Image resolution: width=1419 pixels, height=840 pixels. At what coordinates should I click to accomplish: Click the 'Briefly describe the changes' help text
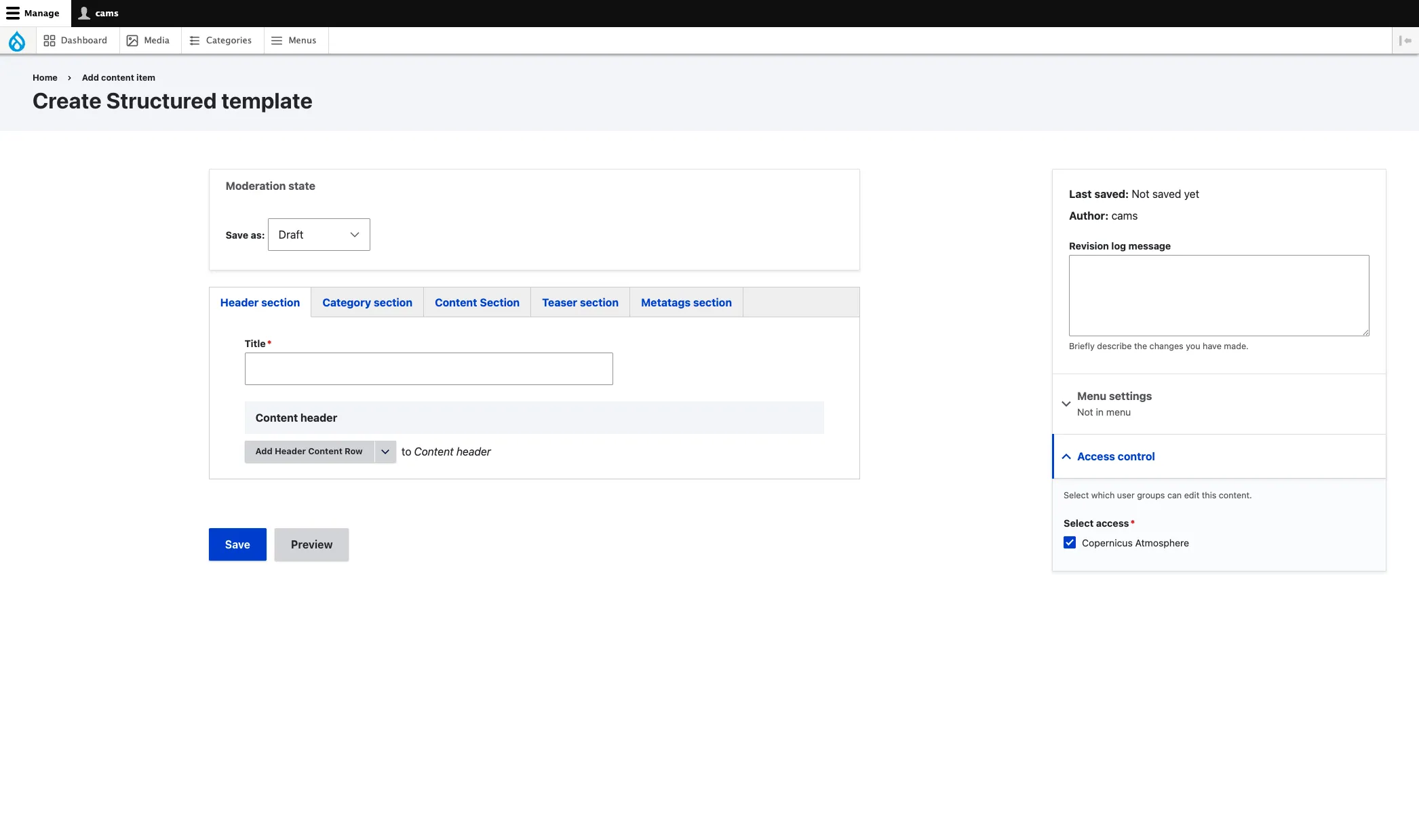pyautogui.click(x=1159, y=346)
